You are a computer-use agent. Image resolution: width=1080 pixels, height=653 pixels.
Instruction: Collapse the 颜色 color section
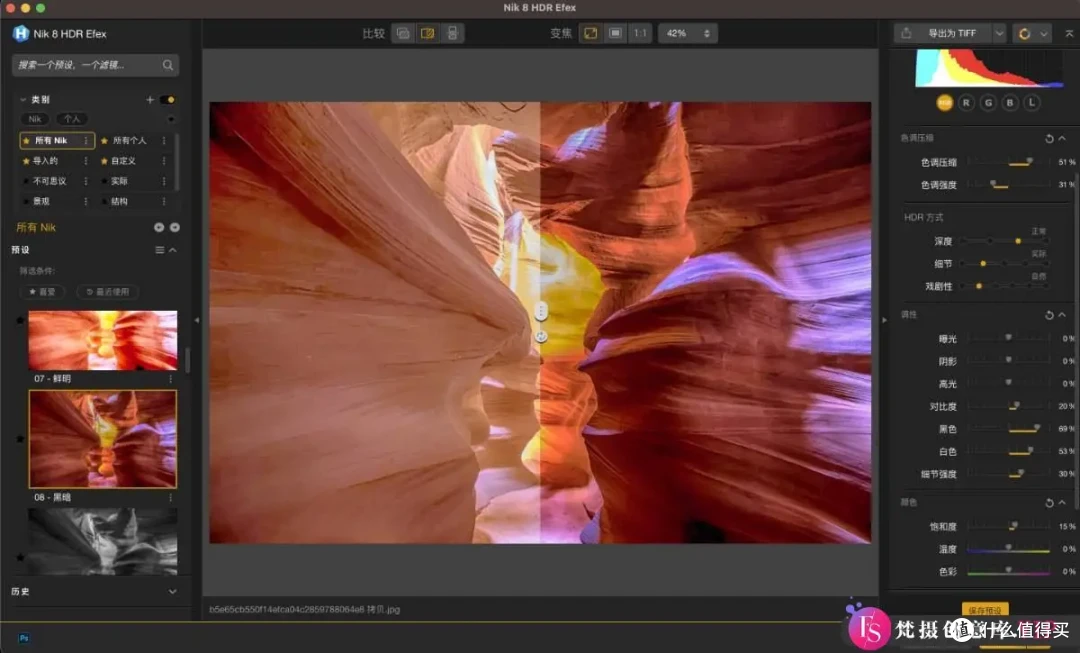[1062, 503]
